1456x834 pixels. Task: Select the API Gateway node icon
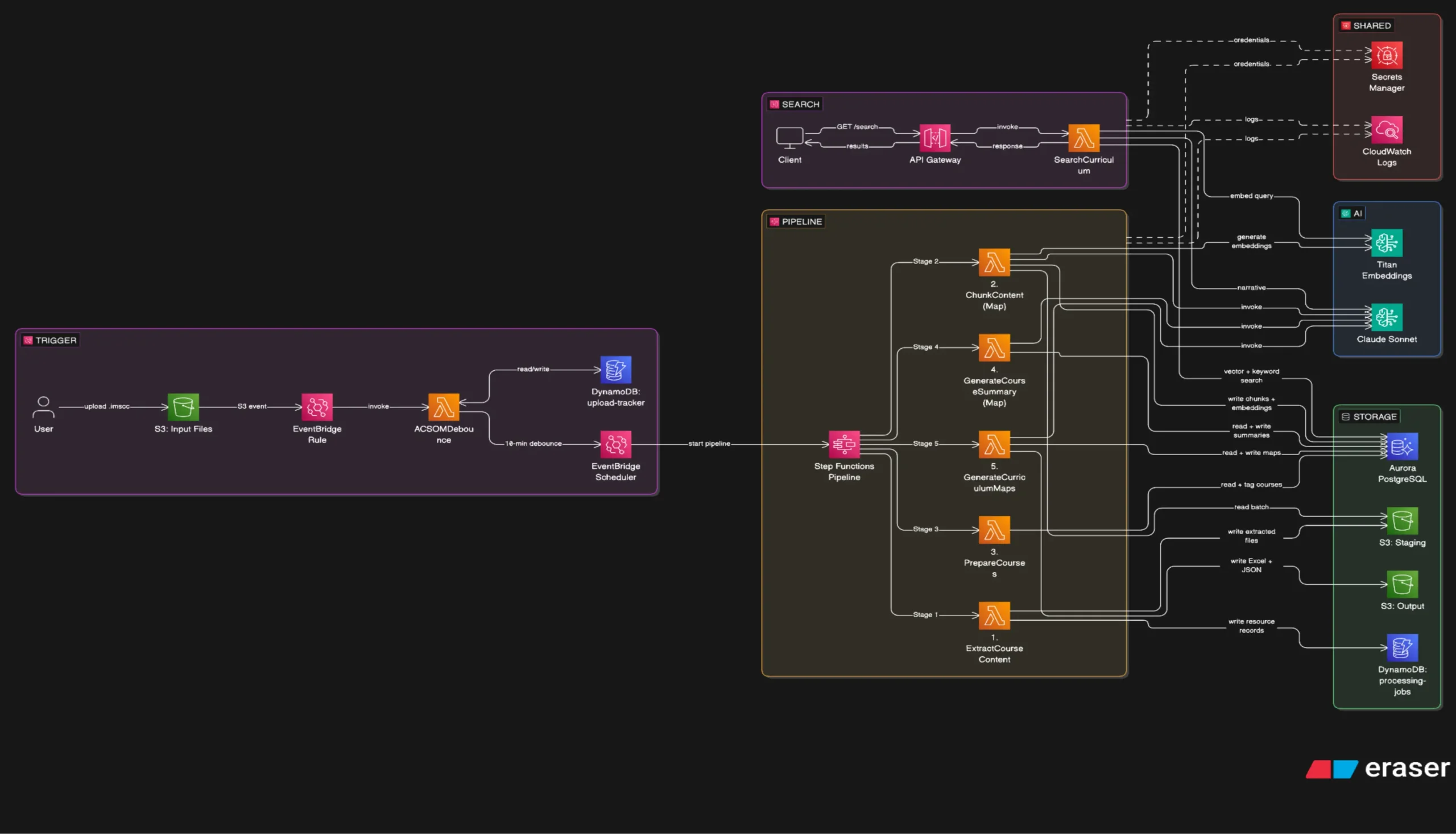934,138
